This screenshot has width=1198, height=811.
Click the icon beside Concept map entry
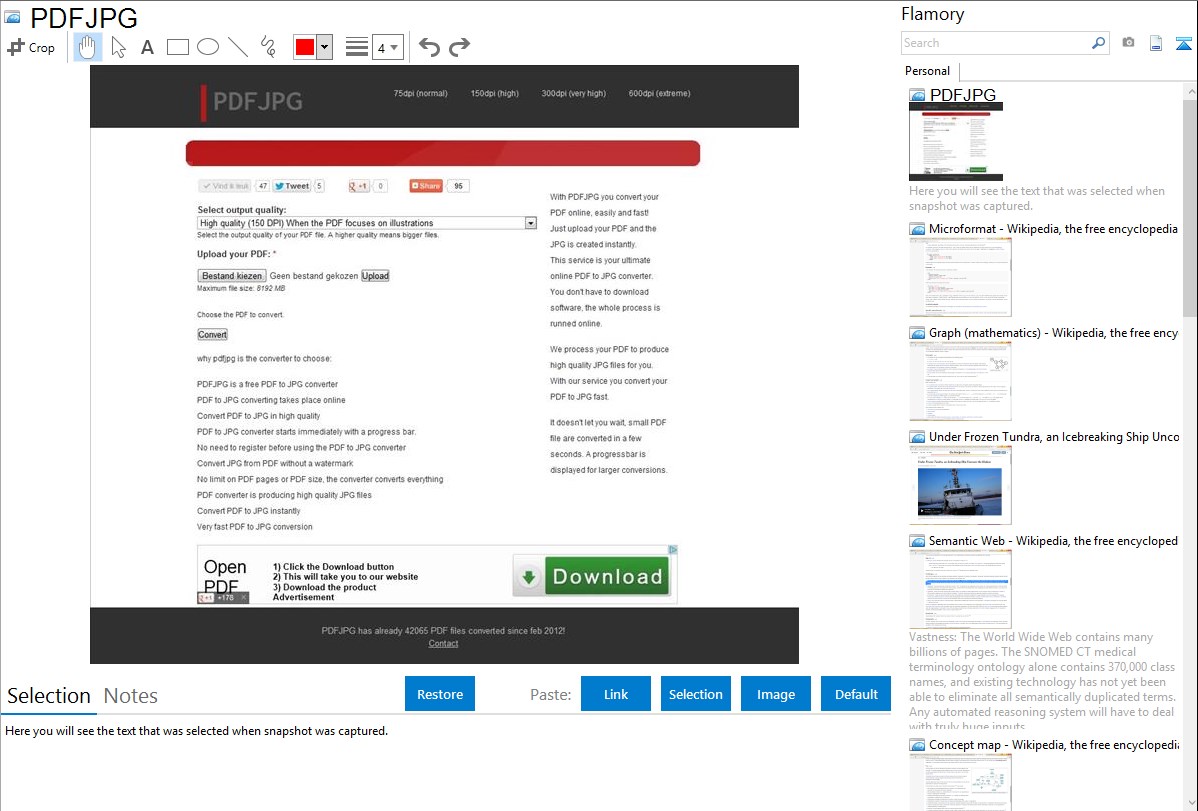coord(917,745)
